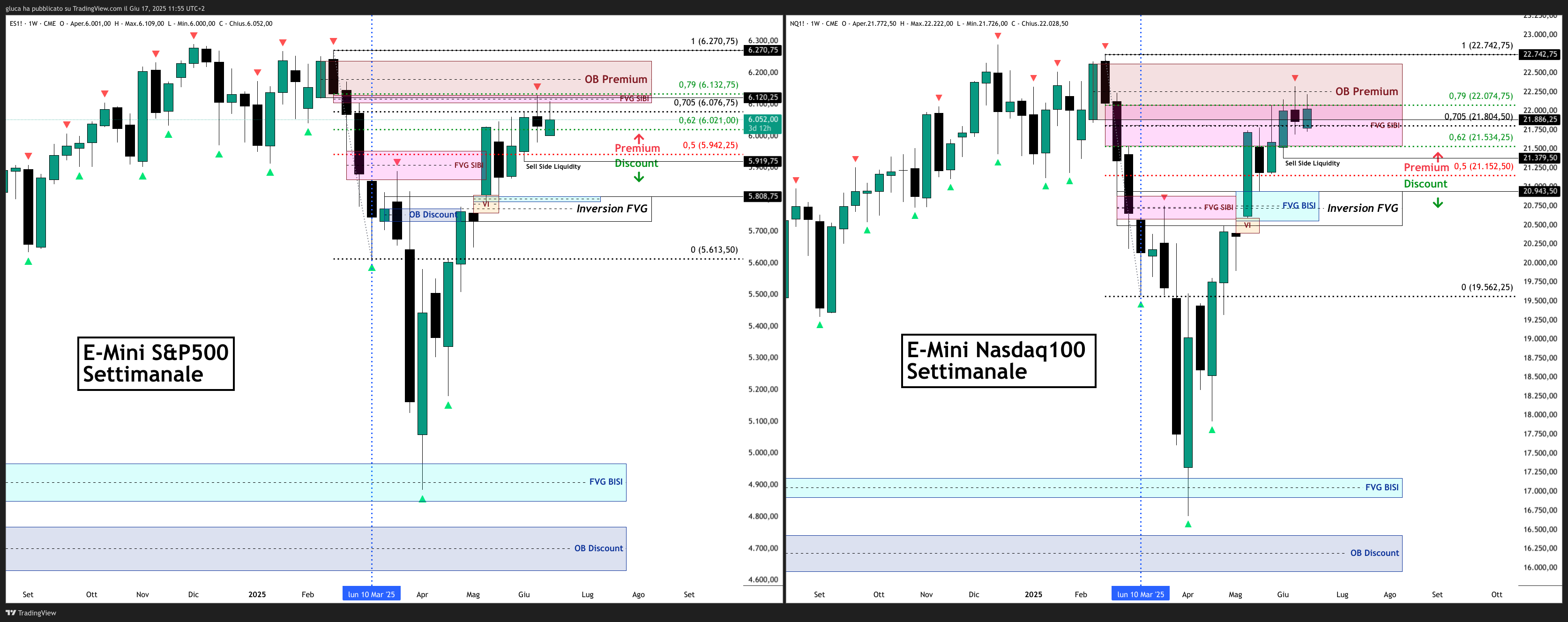The image size is (1568, 622).
Task: Click the FVG BISI label in the Nasdaq100 lower cyan zone
Action: click(x=1382, y=487)
